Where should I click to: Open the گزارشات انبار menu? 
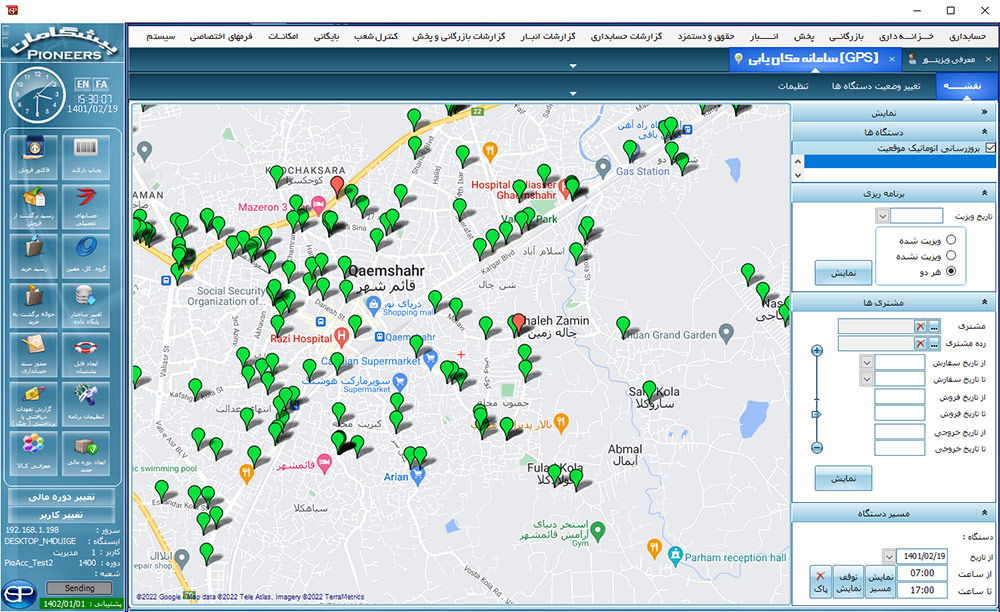click(548, 36)
